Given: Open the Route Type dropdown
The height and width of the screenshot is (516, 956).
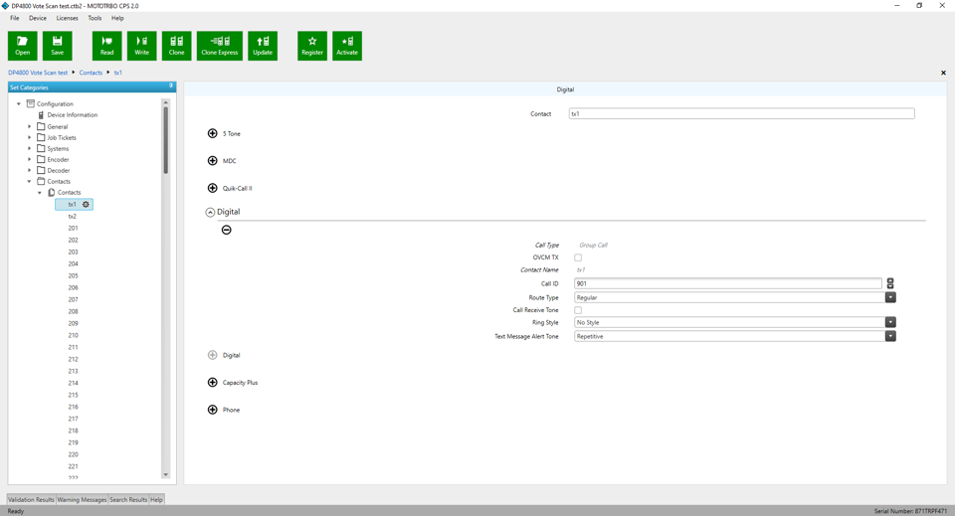Looking at the screenshot, I should pyautogui.click(x=890, y=297).
